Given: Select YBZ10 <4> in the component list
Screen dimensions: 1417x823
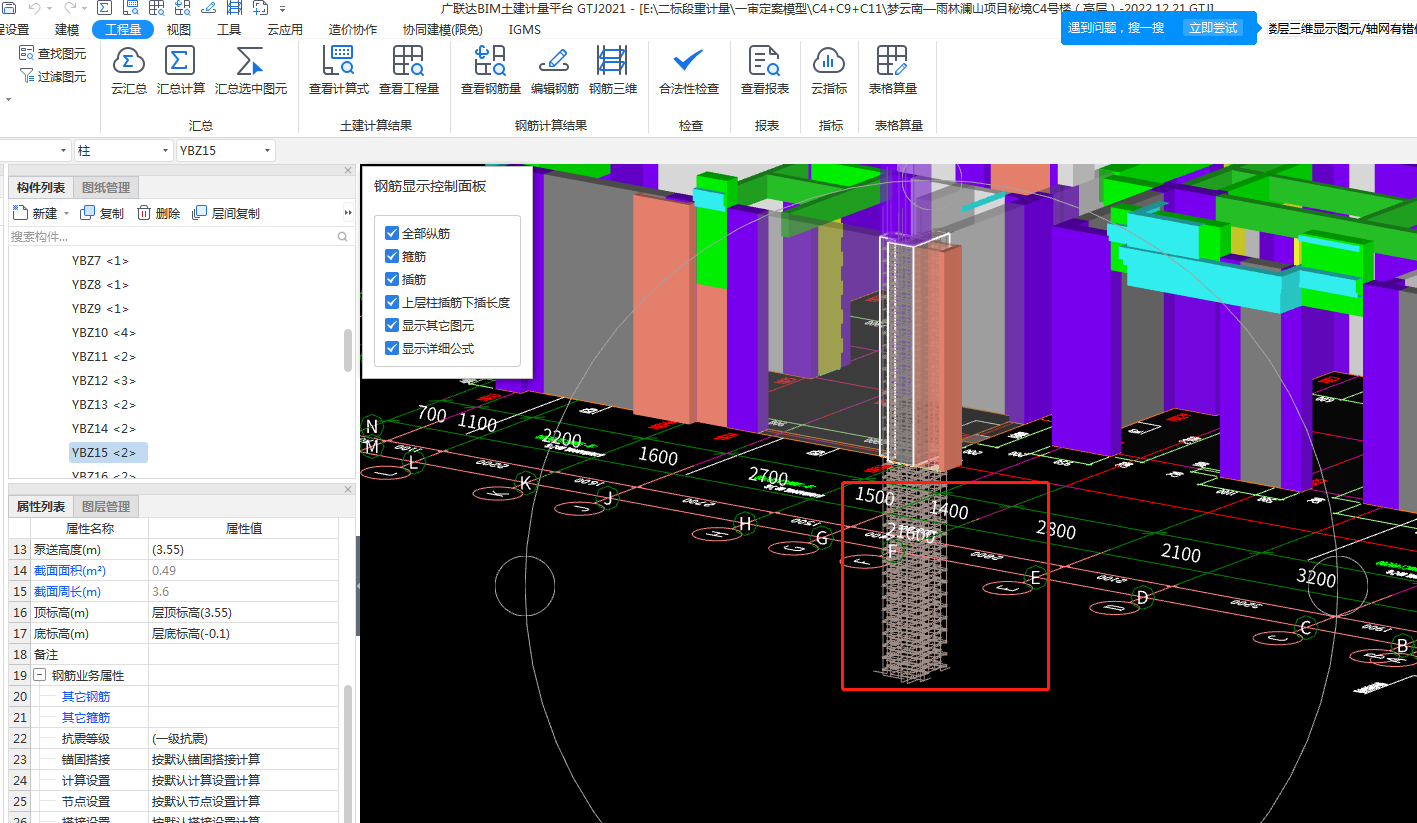Looking at the screenshot, I should coord(104,332).
